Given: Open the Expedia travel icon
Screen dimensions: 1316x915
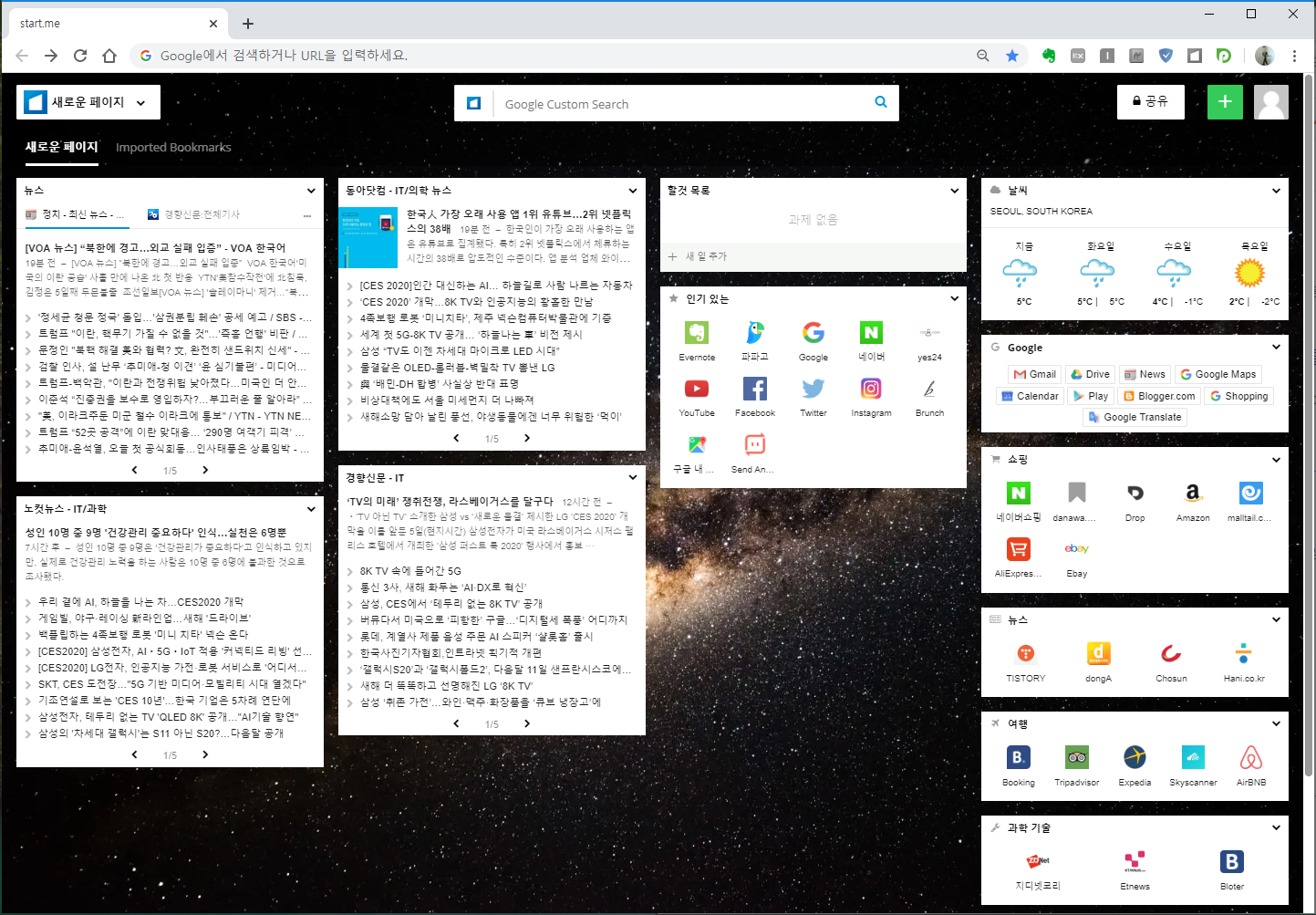Looking at the screenshot, I should (x=1135, y=757).
